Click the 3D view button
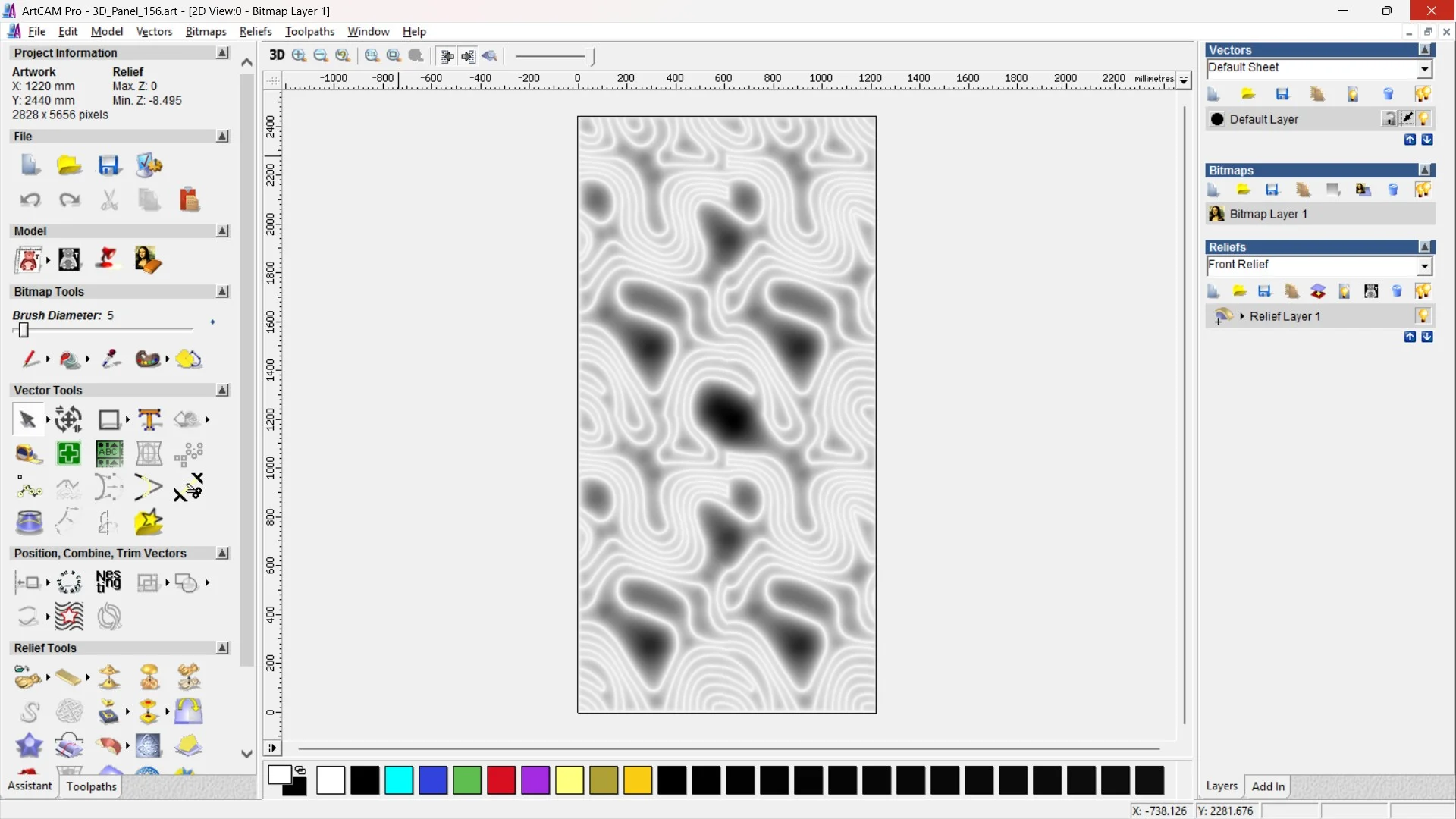The height and width of the screenshot is (819, 1456). pos(277,55)
